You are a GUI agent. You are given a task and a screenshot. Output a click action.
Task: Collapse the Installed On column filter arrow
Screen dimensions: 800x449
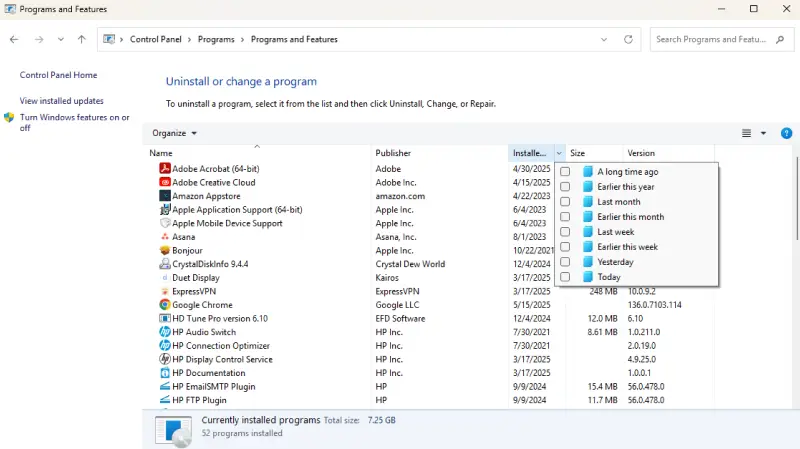click(x=559, y=153)
